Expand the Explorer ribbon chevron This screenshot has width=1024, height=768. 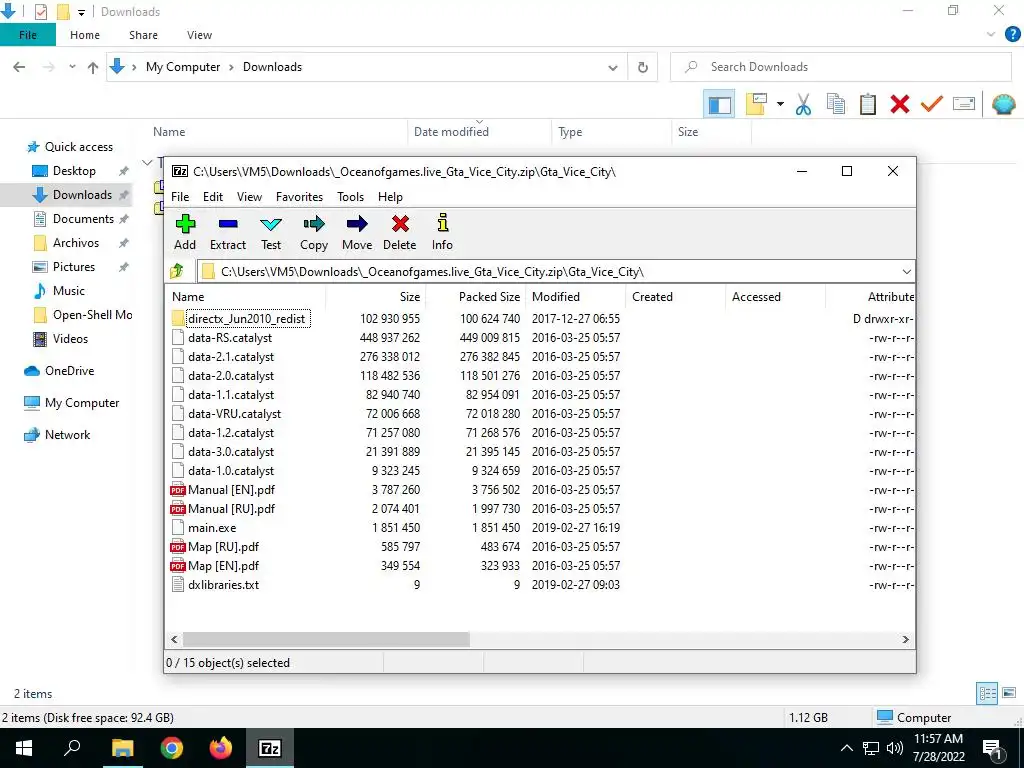point(990,35)
